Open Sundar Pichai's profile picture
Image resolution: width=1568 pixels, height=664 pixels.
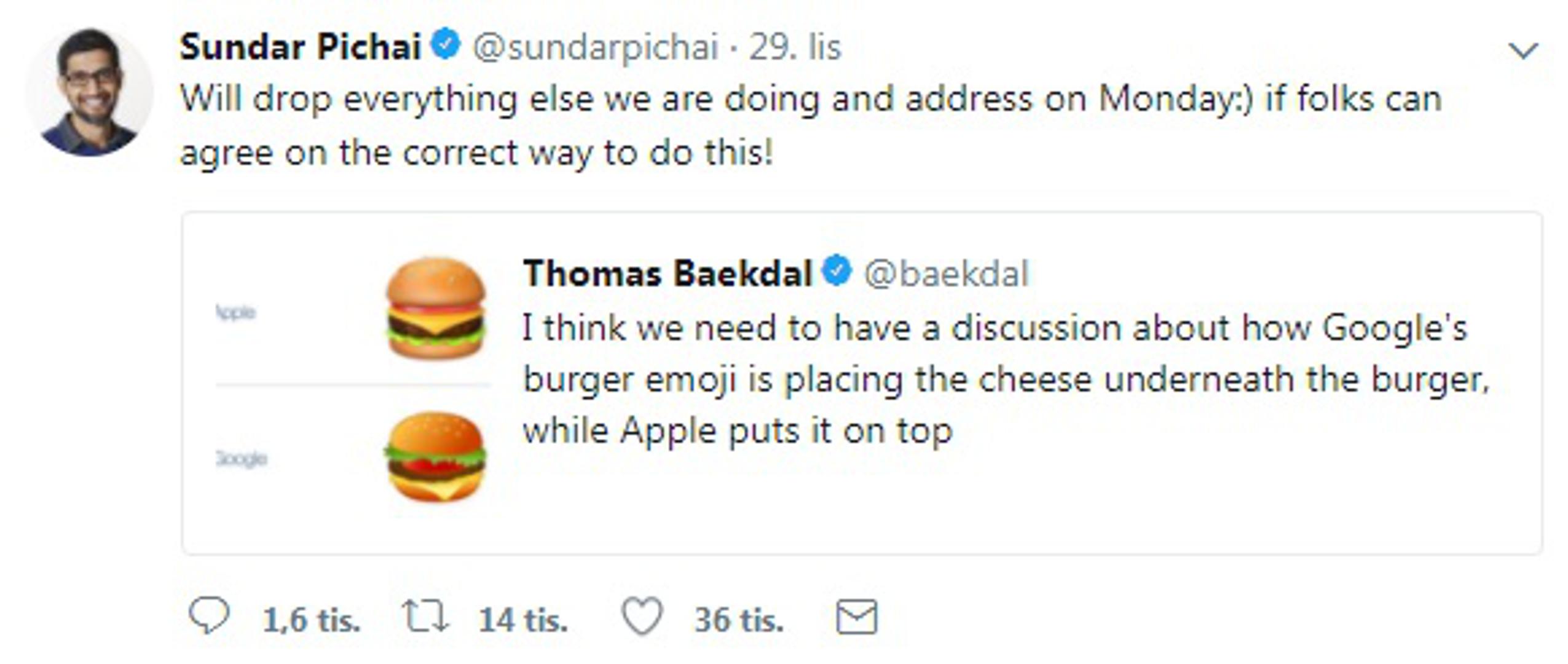pos(90,92)
